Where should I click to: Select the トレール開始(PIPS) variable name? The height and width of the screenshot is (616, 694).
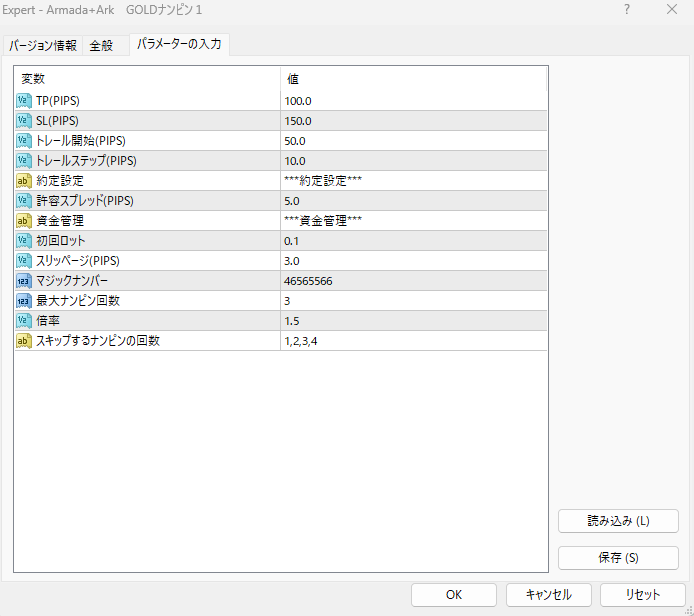tap(81, 141)
